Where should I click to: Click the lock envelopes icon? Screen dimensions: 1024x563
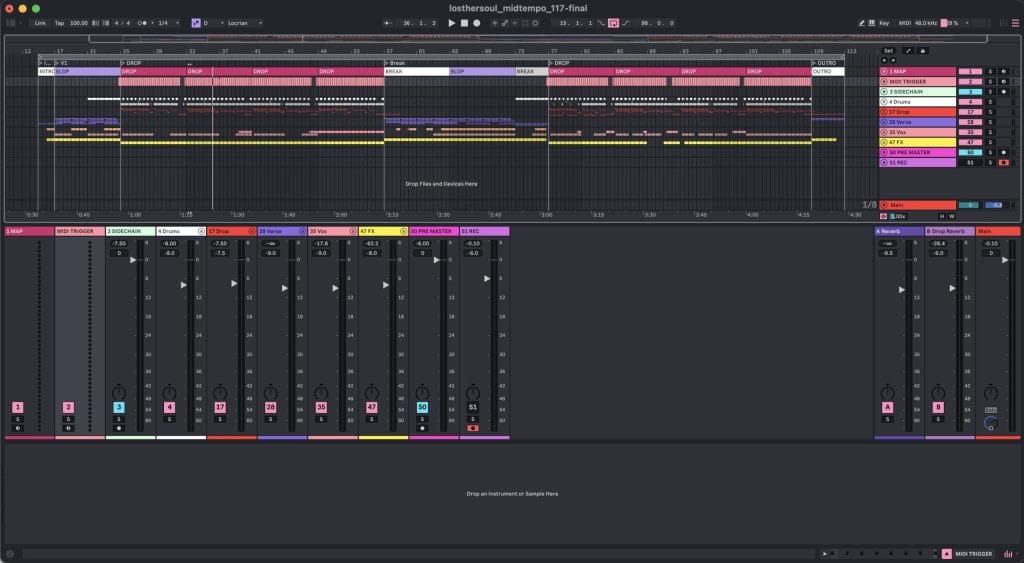click(922, 50)
